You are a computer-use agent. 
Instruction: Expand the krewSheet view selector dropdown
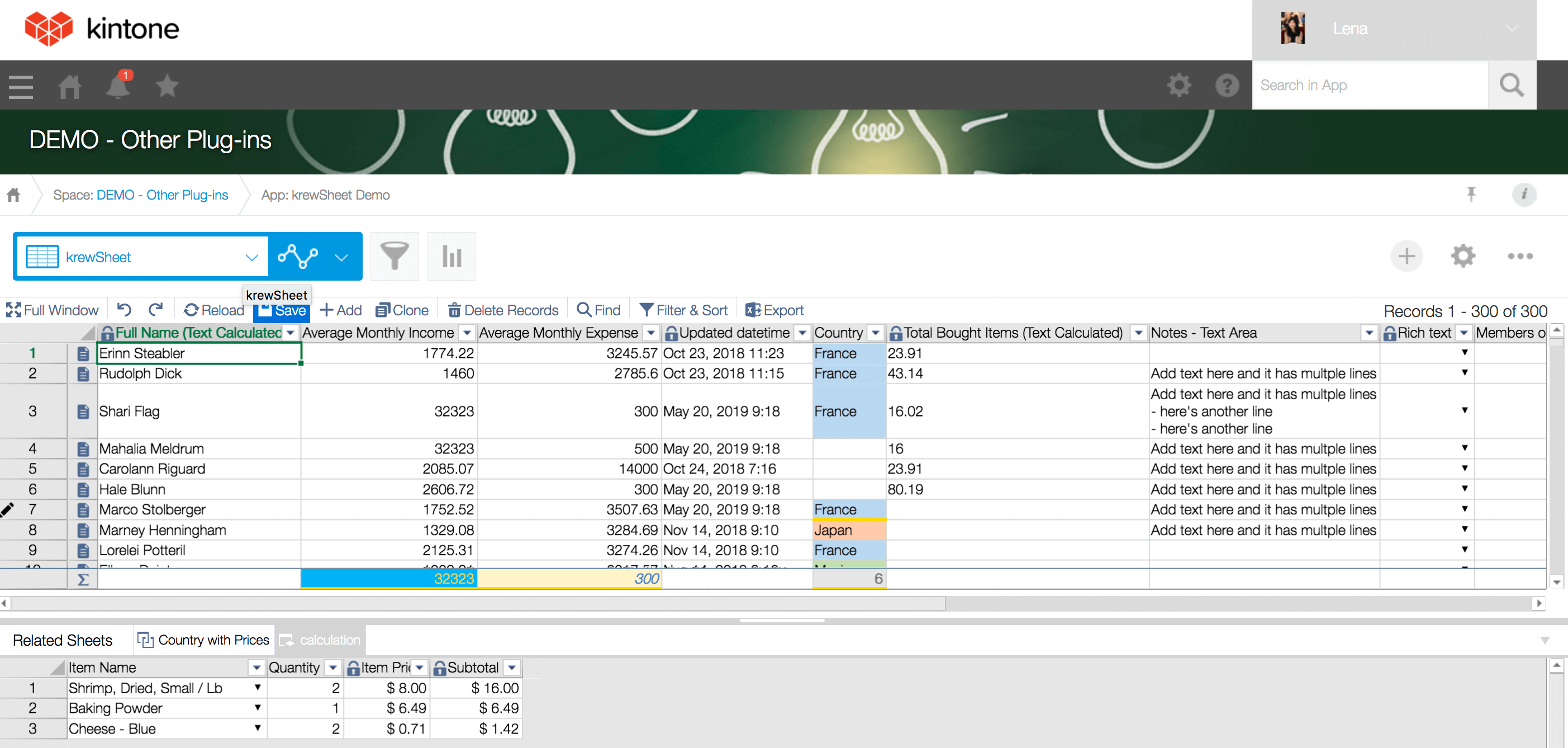pyautogui.click(x=252, y=257)
